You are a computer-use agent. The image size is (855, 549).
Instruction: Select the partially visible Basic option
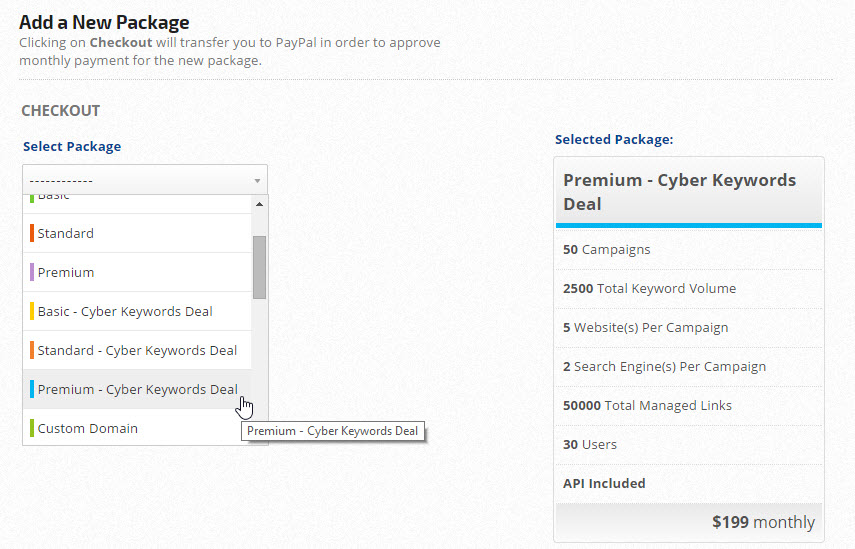tap(54, 197)
